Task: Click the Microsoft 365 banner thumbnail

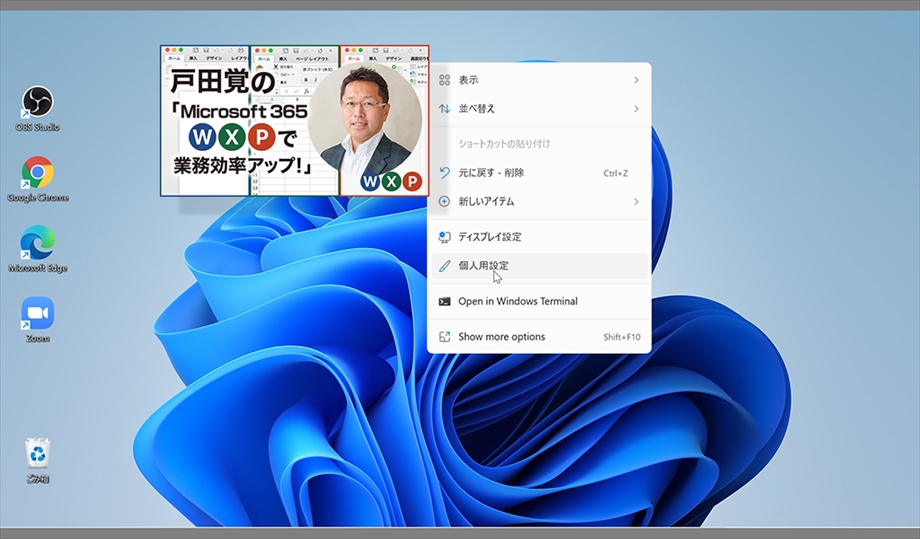Action: pyautogui.click(x=295, y=120)
